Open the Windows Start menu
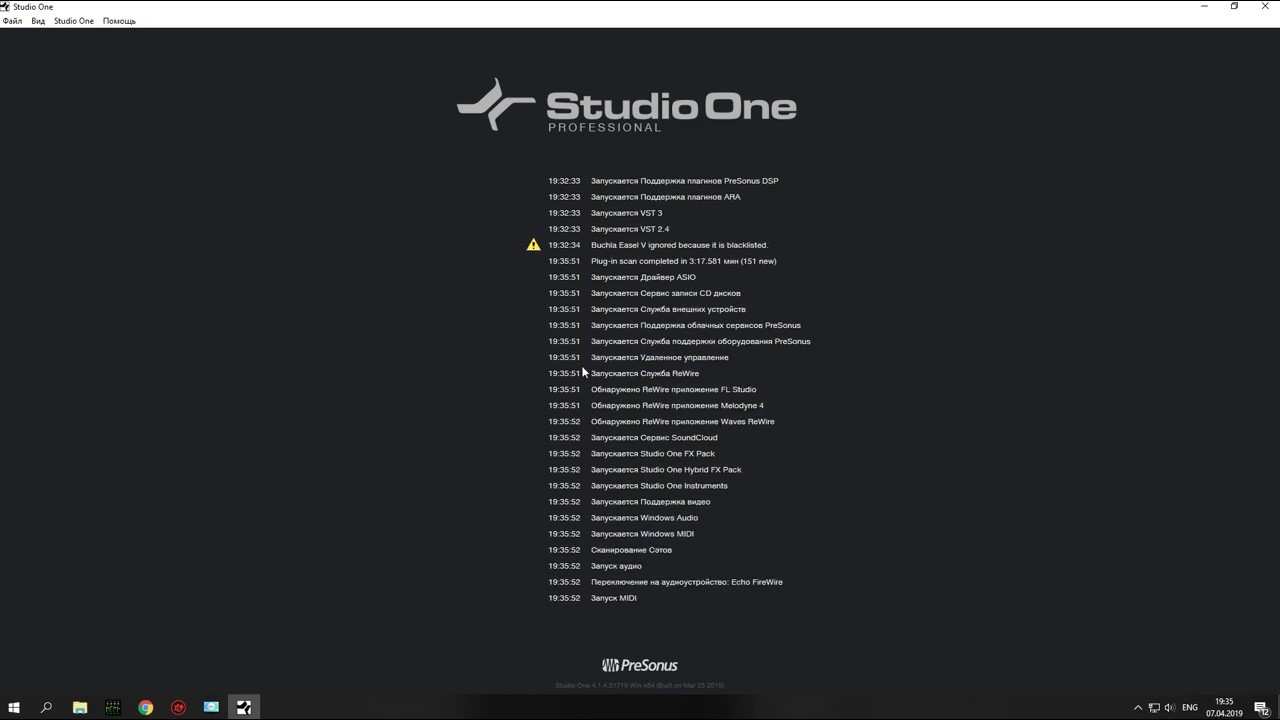Image resolution: width=1280 pixels, height=720 pixels. click(14, 707)
